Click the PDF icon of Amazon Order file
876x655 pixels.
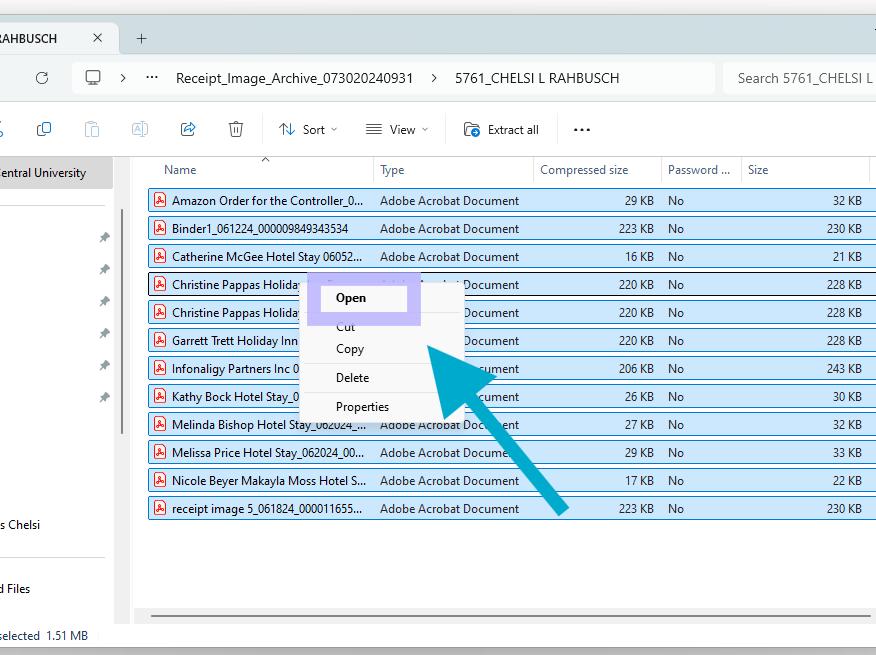pos(159,200)
